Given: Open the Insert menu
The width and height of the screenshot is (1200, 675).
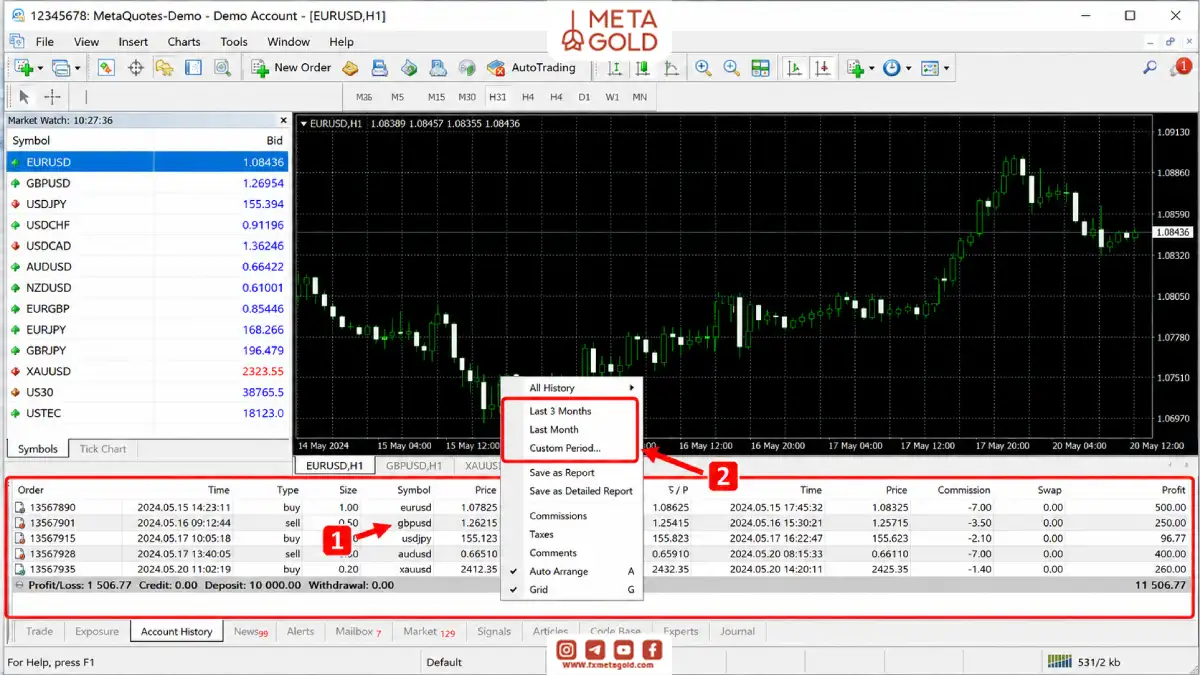Looking at the screenshot, I should pyautogui.click(x=133, y=42).
